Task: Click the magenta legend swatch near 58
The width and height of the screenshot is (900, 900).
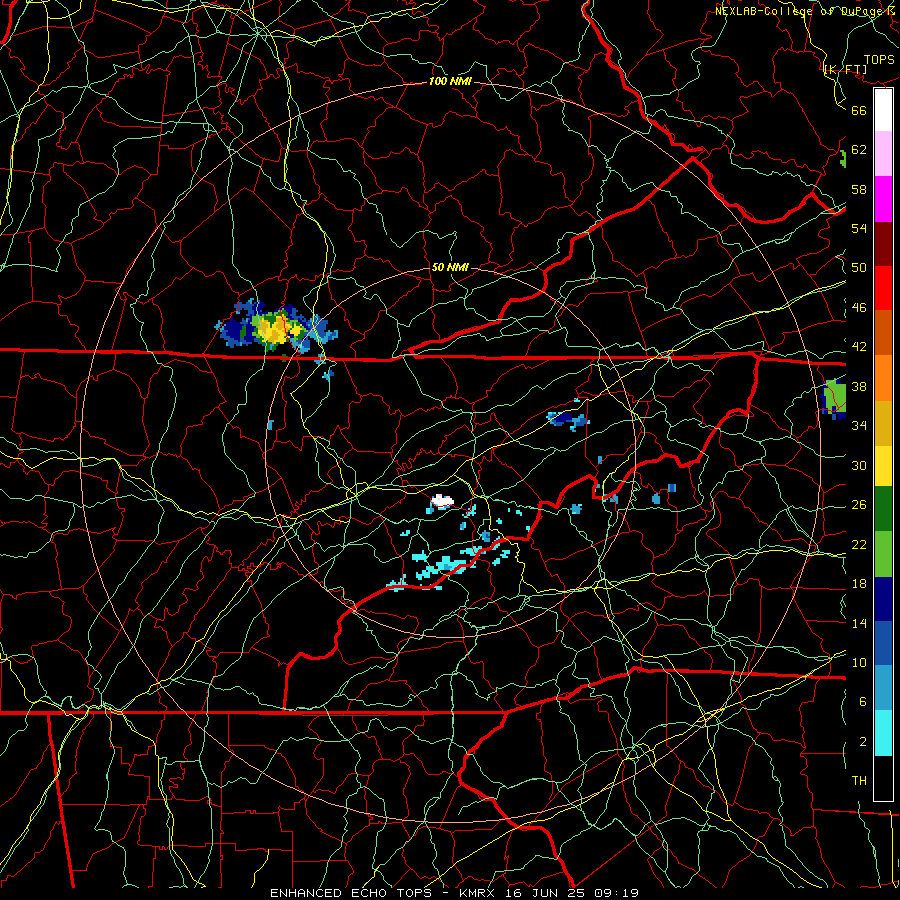Action: click(x=883, y=199)
